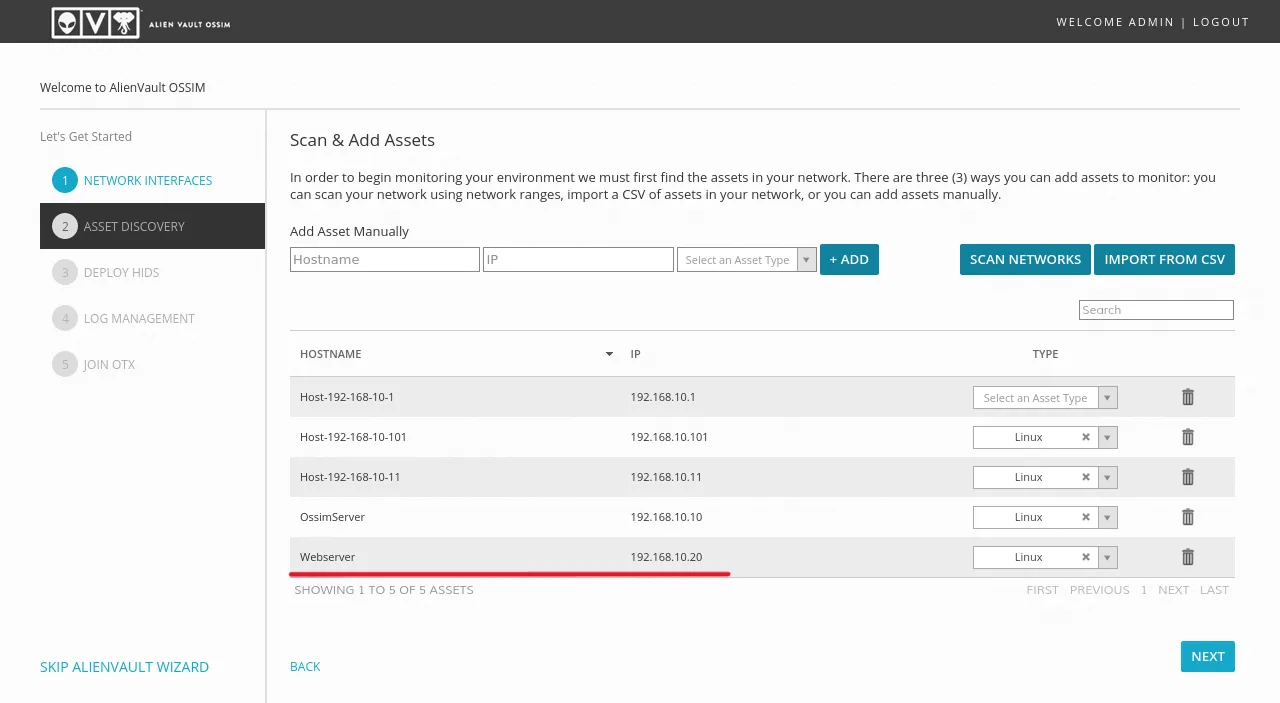Click trash icon for Host-192-168-10-101 row
The height and width of the screenshot is (703, 1280).
point(1187,437)
